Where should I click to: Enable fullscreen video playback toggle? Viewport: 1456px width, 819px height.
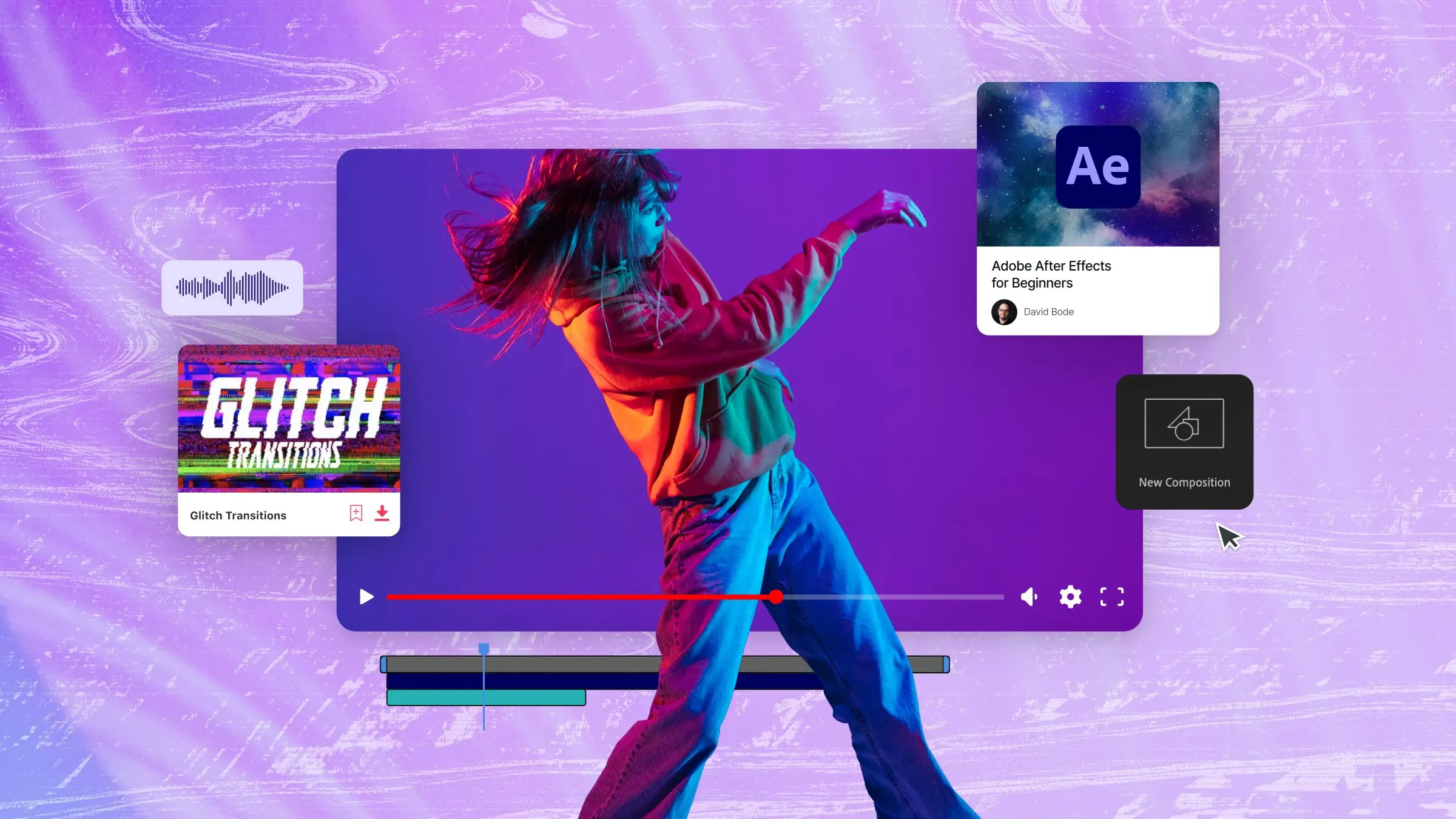[x=1111, y=597]
